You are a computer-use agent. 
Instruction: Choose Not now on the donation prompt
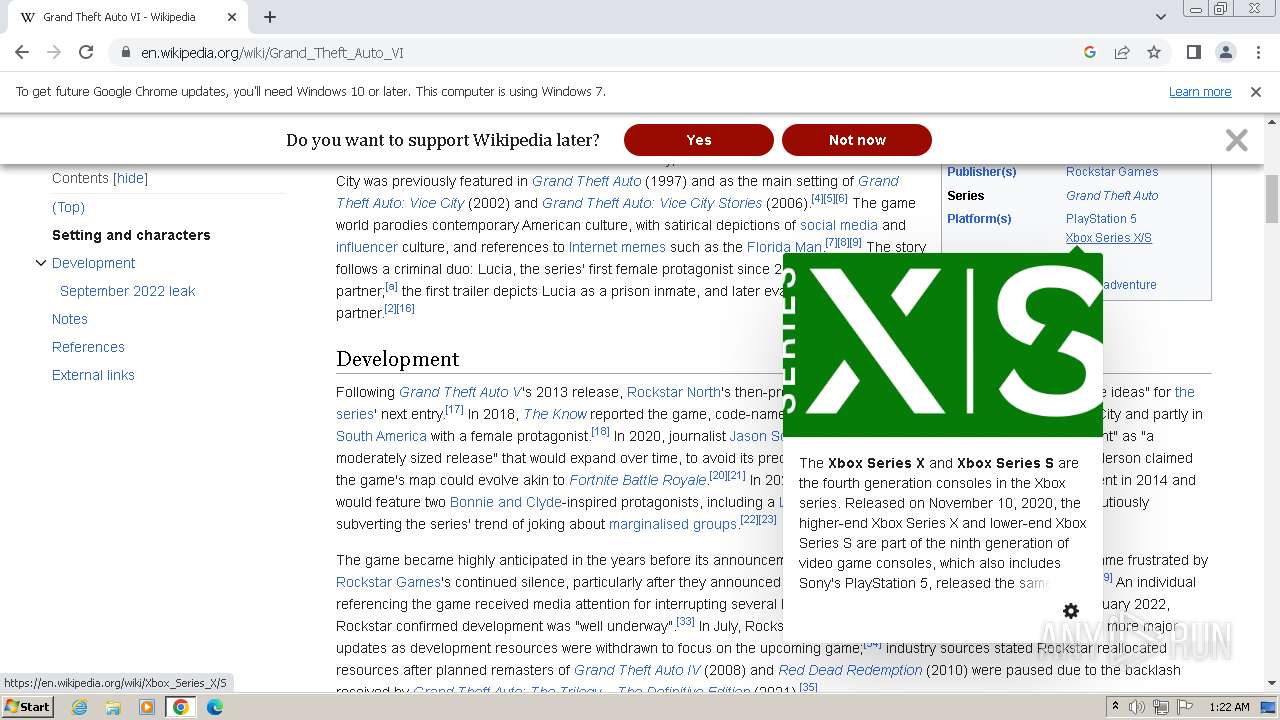(x=857, y=140)
